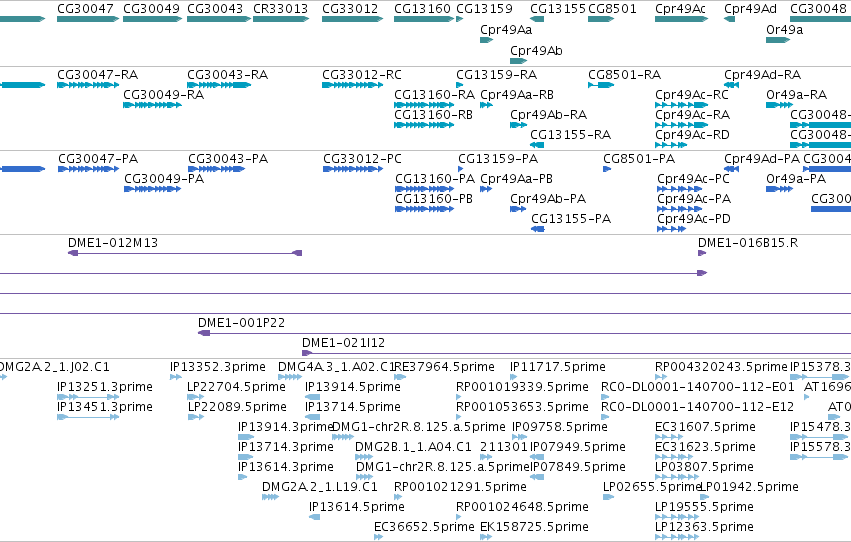The height and width of the screenshot is (542, 851).
Task: Click the Cpr49Ab gene label
Action: click(x=536, y=50)
